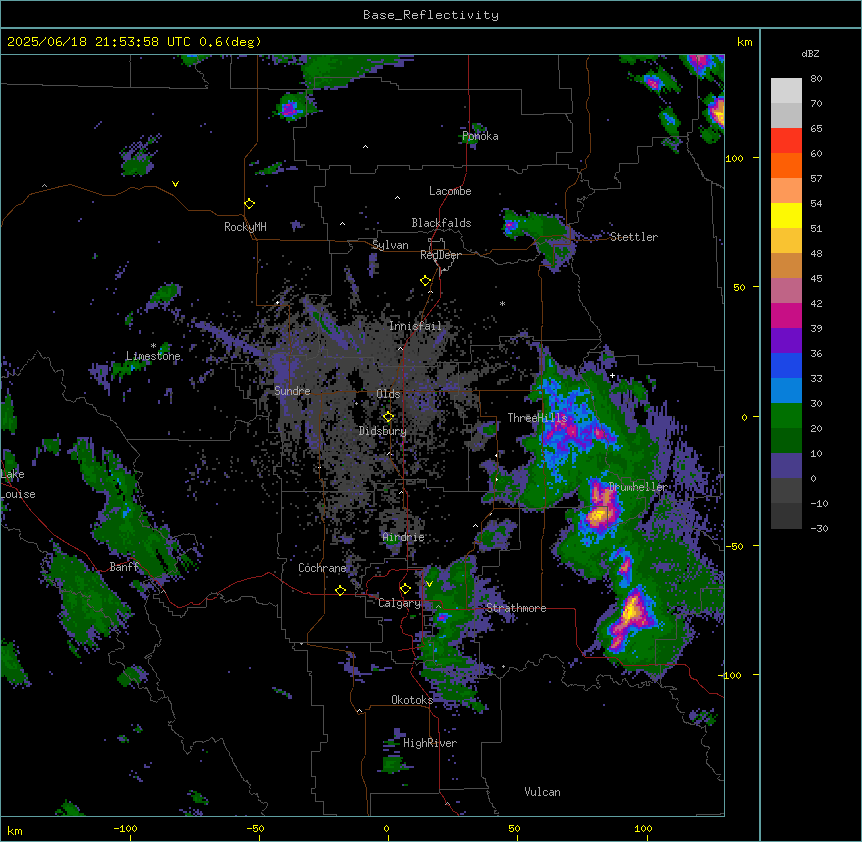The height and width of the screenshot is (842, 862).
Task: Click the Ponoka city label
Action: [480, 136]
